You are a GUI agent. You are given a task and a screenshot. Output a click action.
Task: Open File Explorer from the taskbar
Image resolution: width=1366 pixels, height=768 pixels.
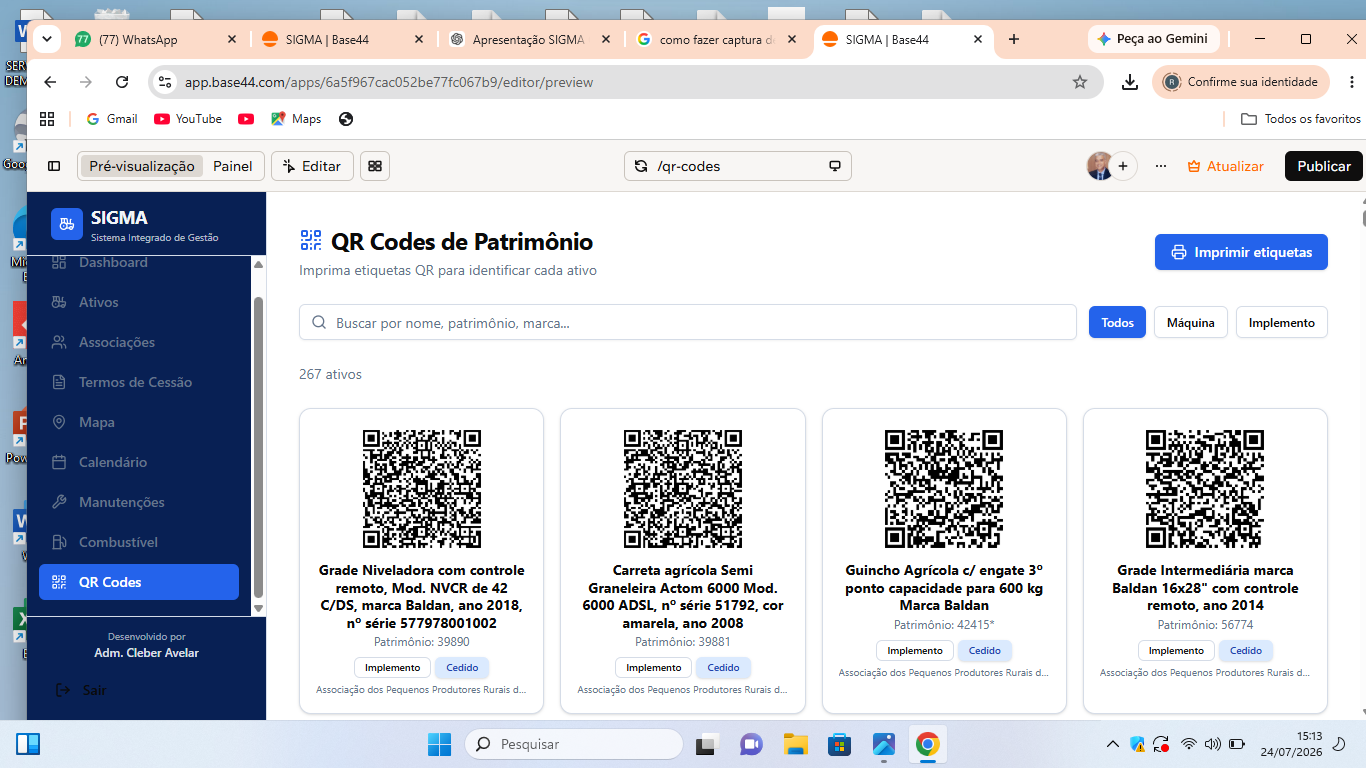[795, 744]
